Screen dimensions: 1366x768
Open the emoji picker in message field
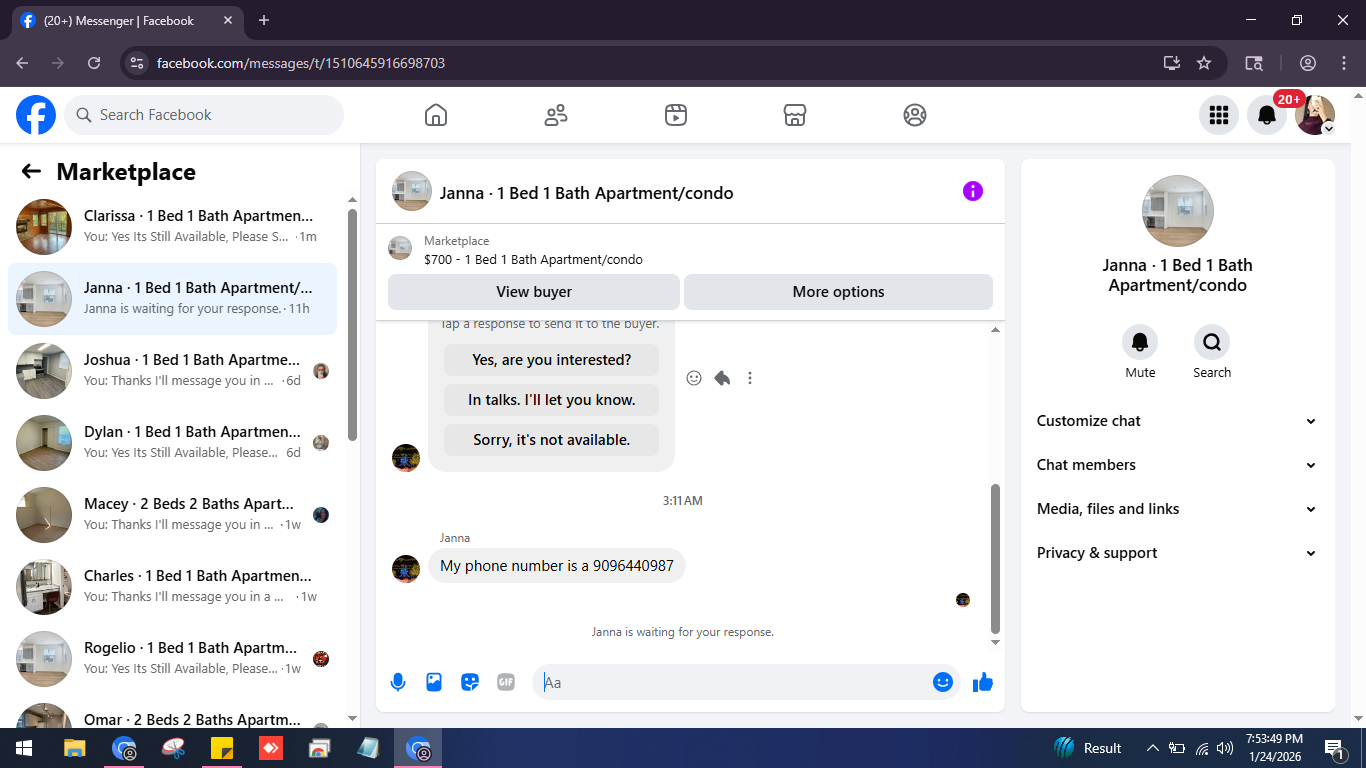pos(942,682)
